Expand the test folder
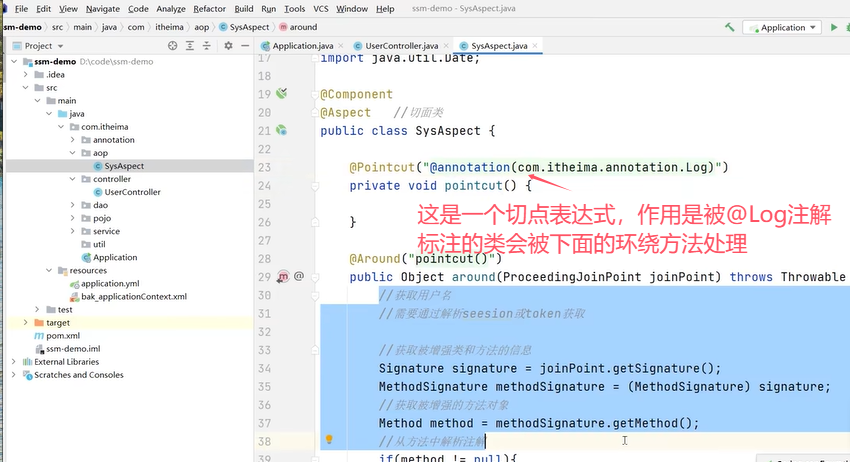The width and height of the screenshot is (850, 462). pyautogui.click(x=37, y=310)
